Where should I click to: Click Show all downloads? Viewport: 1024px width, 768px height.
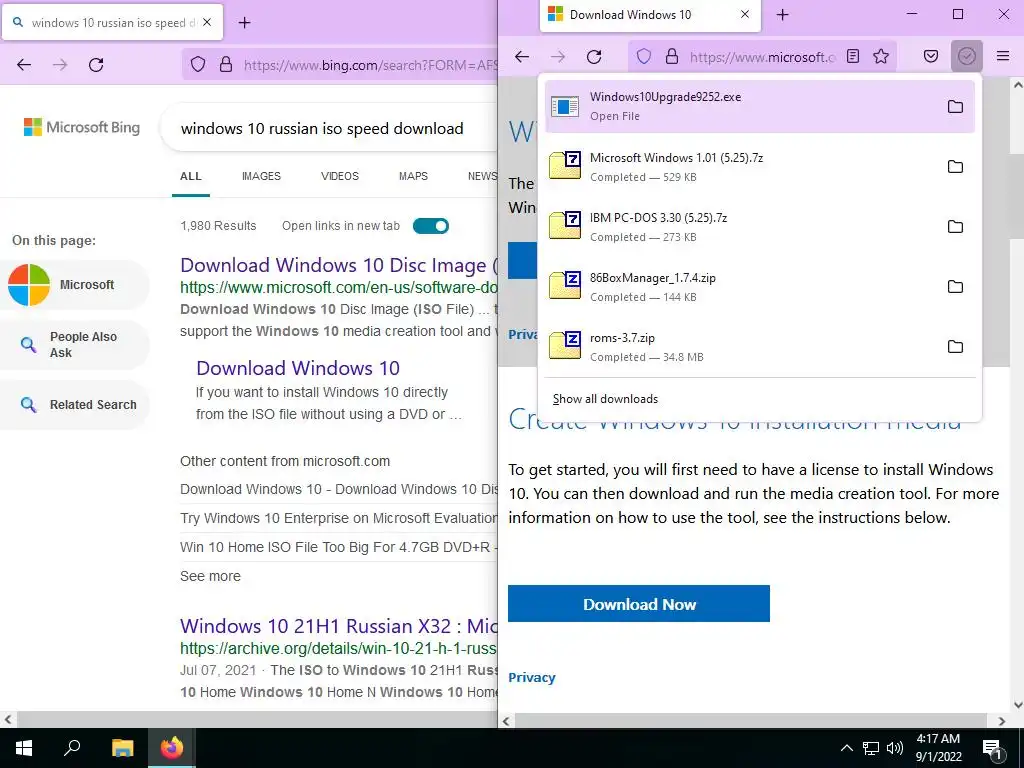pos(605,399)
